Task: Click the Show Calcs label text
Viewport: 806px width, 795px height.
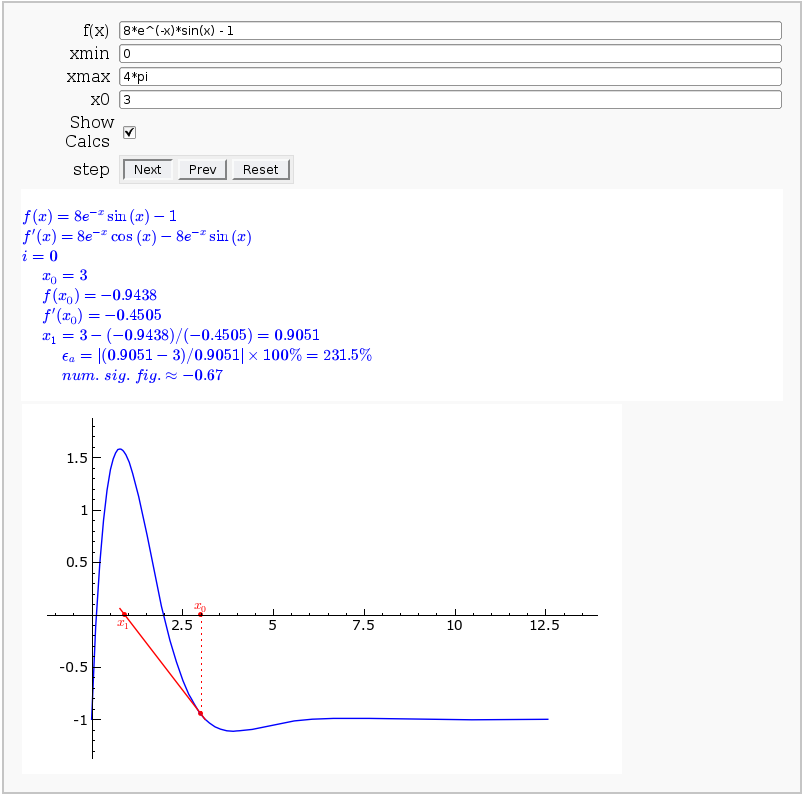Action: pos(90,132)
